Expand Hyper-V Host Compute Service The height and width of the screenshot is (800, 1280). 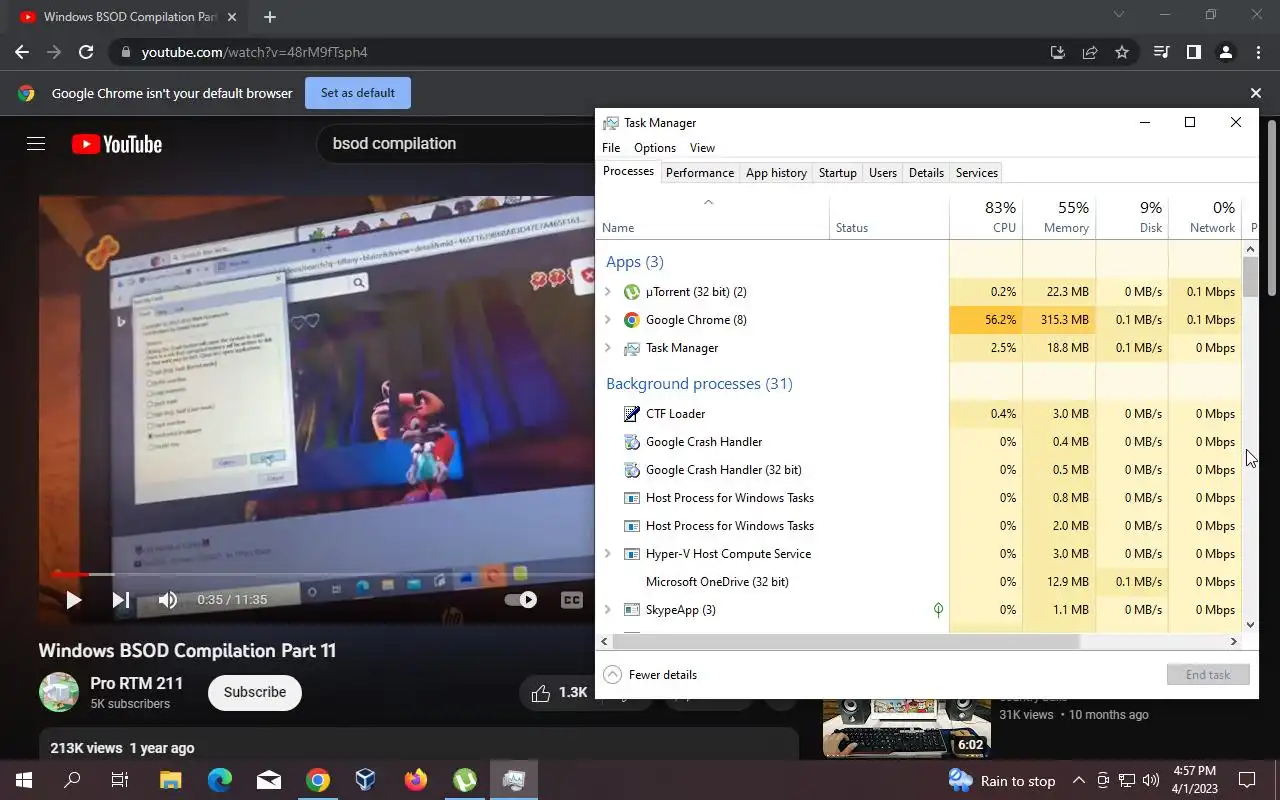[608, 554]
